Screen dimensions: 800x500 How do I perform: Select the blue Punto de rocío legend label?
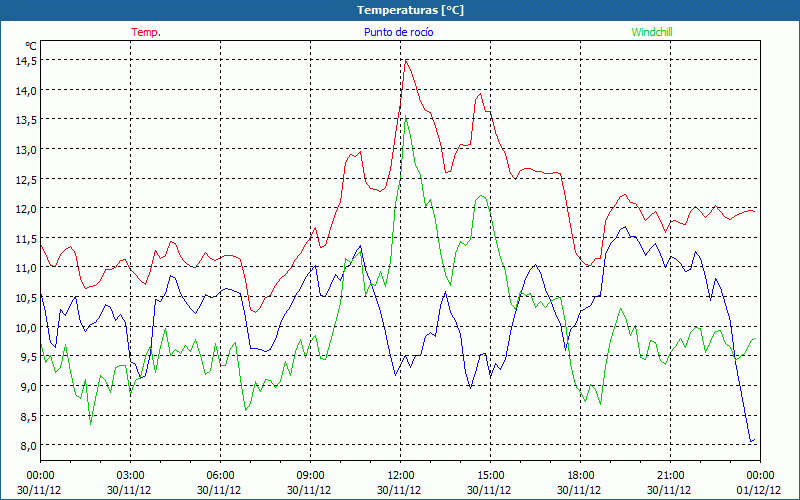pos(398,32)
